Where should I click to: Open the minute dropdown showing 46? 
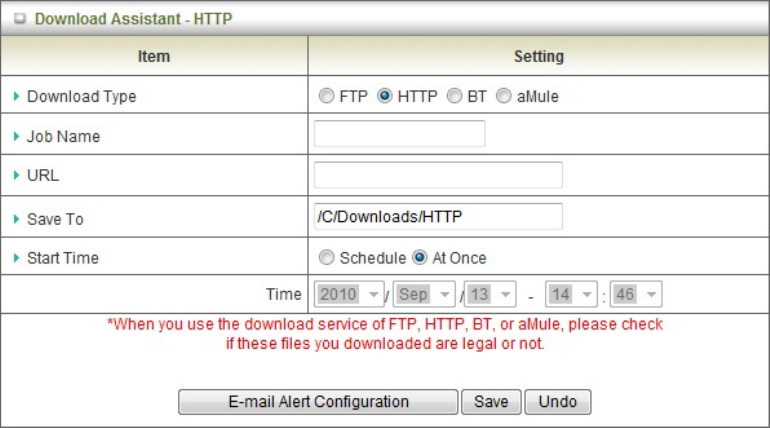pos(637,295)
